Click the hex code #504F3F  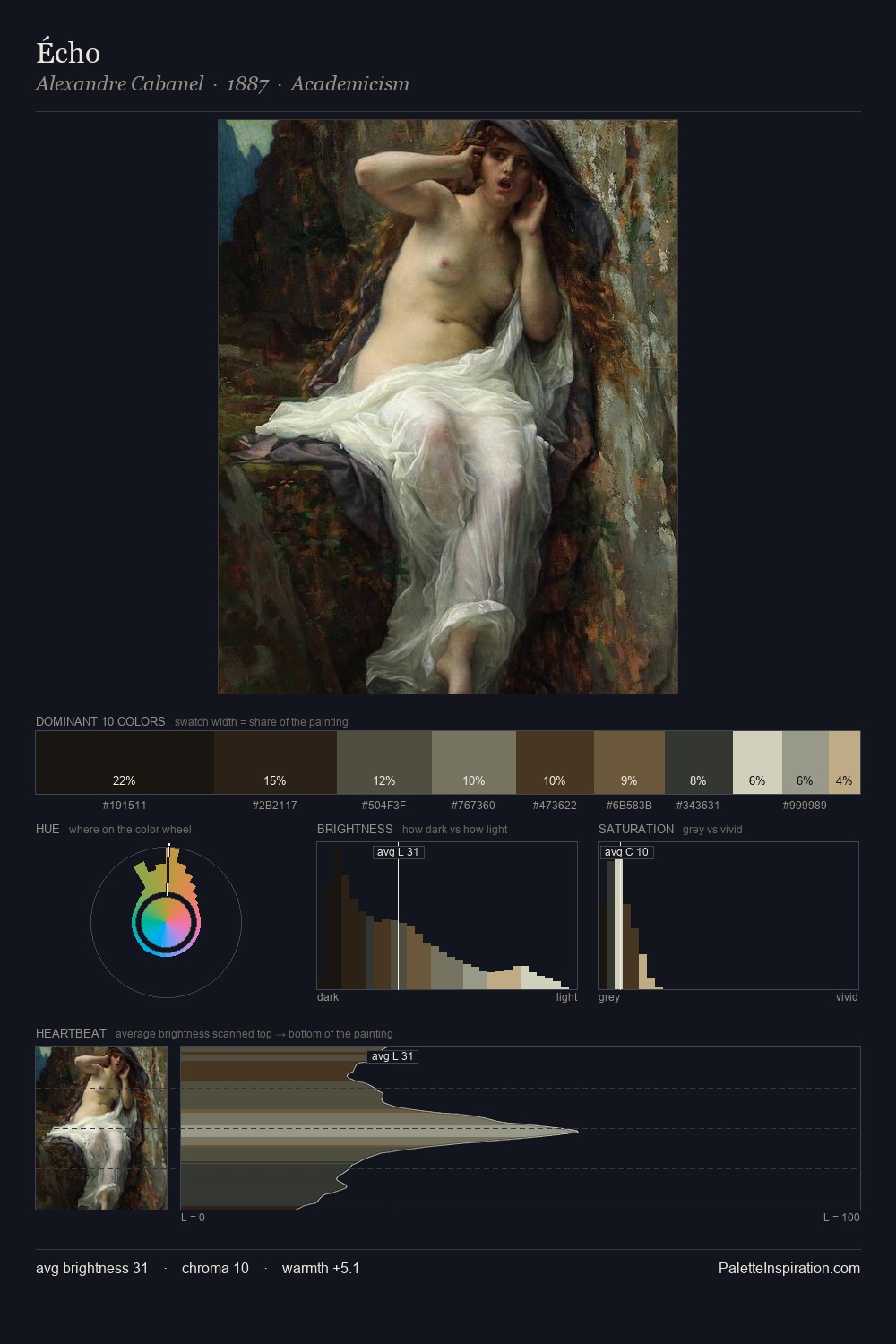(384, 805)
